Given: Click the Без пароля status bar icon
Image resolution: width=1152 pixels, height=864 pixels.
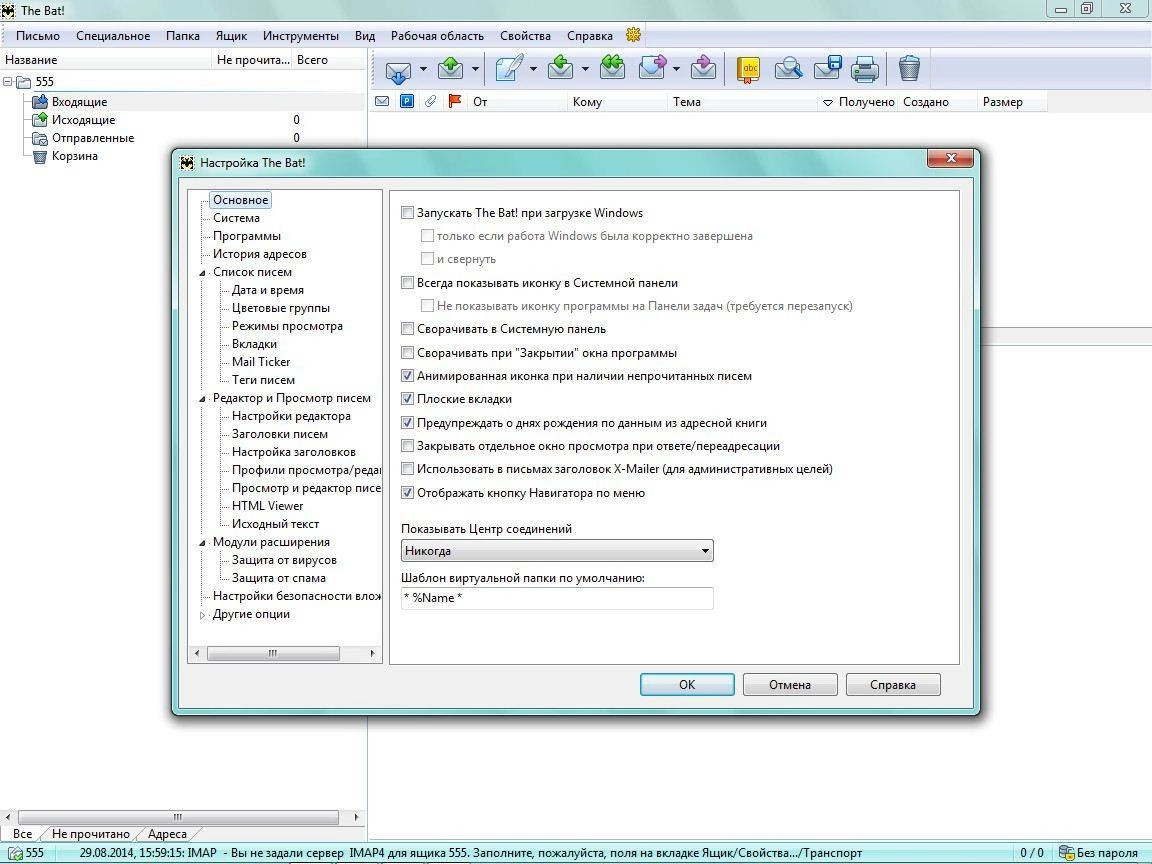Looking at the screenshot, I should point(1066,853).
